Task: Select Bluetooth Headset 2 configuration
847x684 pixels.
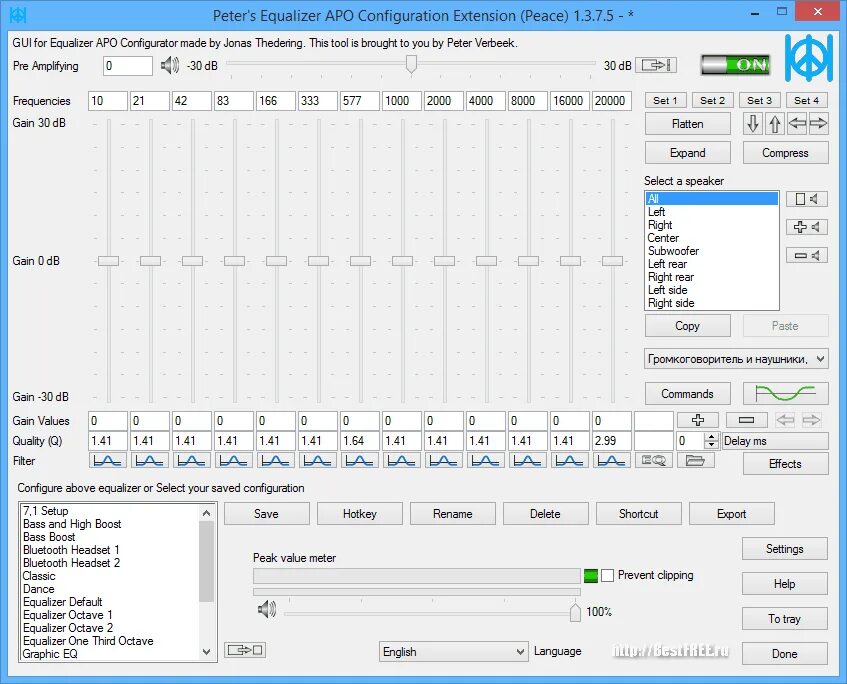Action: (x=111, y=562)
